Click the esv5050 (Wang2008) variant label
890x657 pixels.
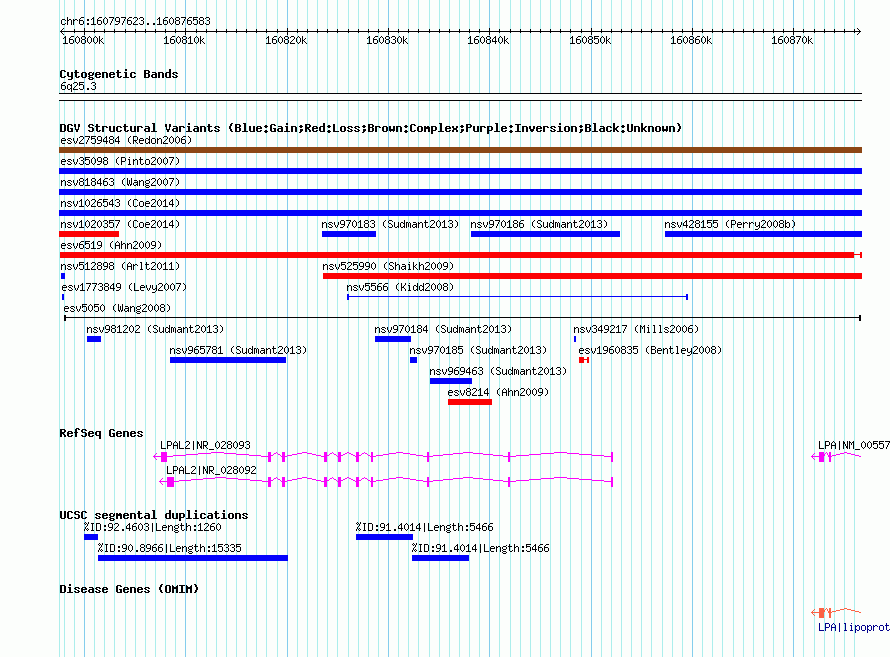(x=117, y=308)
